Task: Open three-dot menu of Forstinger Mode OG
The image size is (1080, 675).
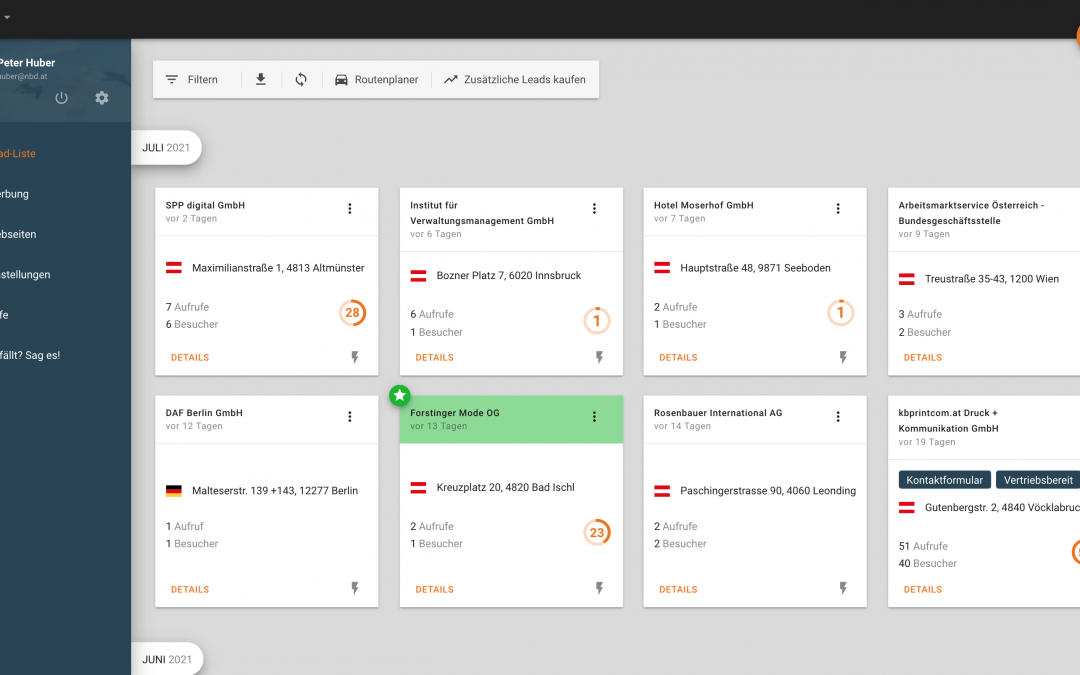Action: [x=594, y=417]
